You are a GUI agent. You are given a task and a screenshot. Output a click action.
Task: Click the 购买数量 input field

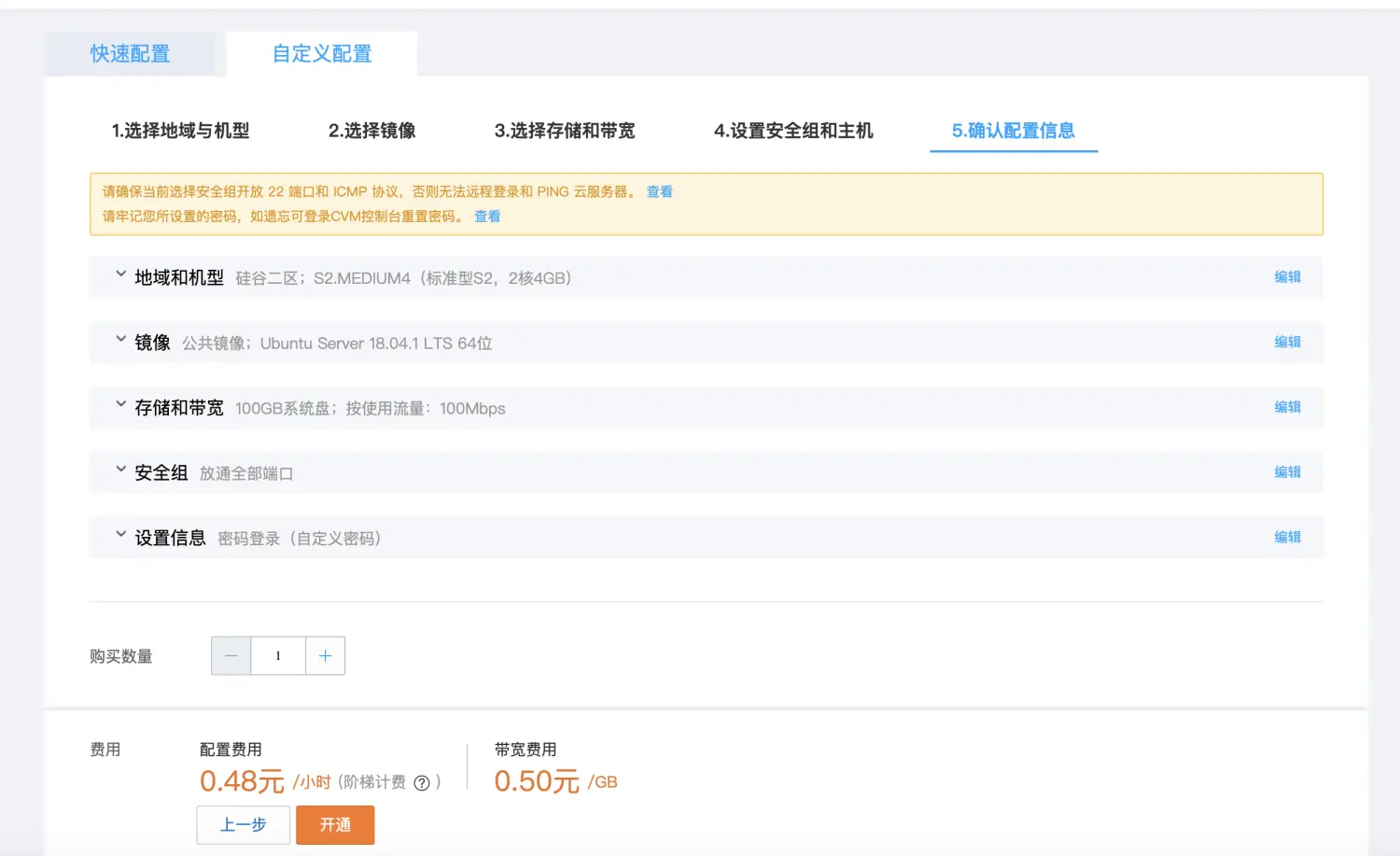pyautogui.click(x=278, y=656)
